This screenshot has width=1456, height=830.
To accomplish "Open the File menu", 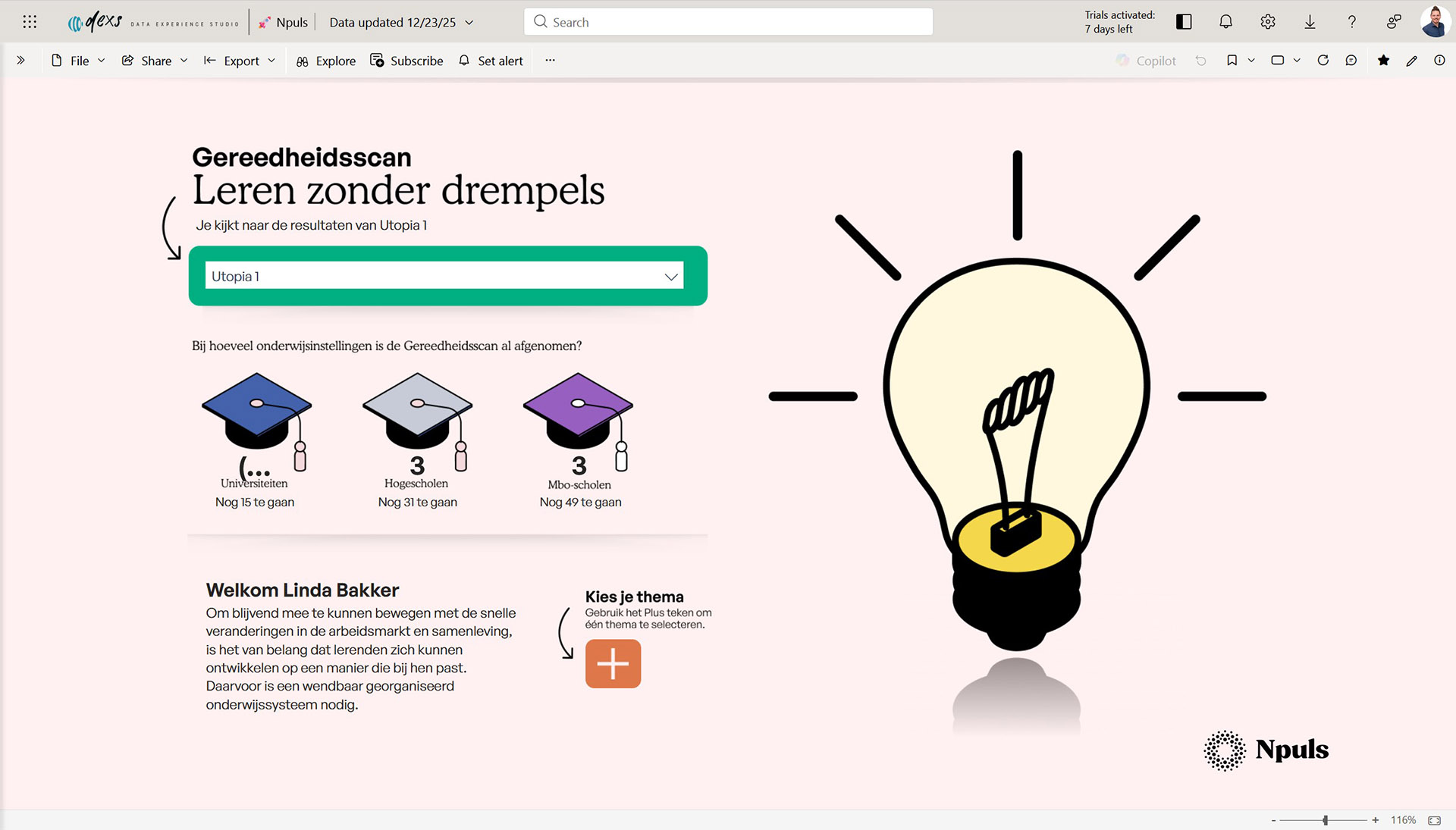I will pos(78,61).
